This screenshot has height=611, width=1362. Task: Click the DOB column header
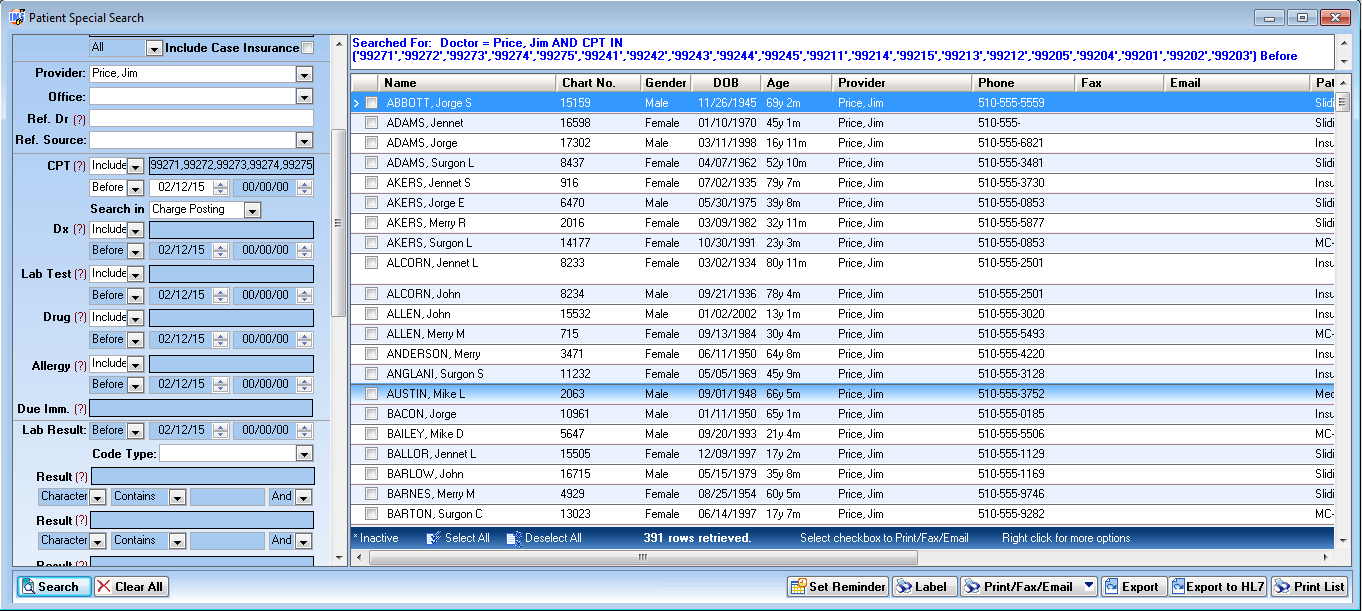pyautogui.click(x=726, y=83)
